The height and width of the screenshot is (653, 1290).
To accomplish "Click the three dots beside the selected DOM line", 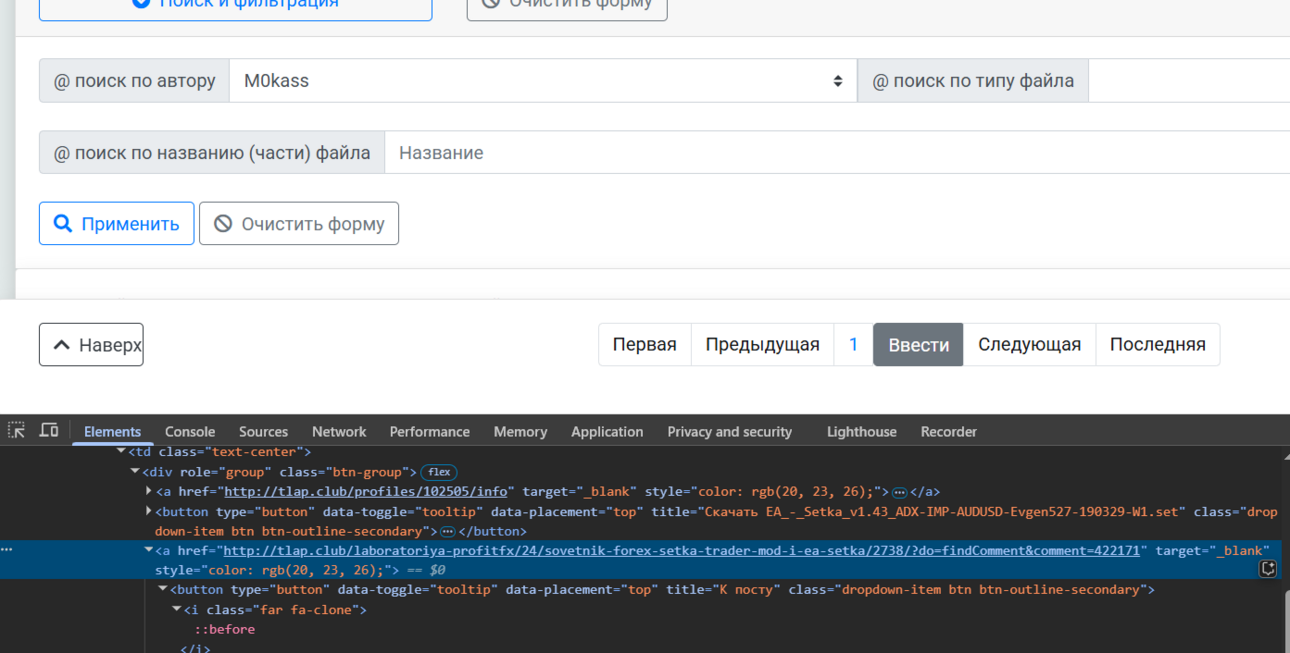I will pos(7,550).
